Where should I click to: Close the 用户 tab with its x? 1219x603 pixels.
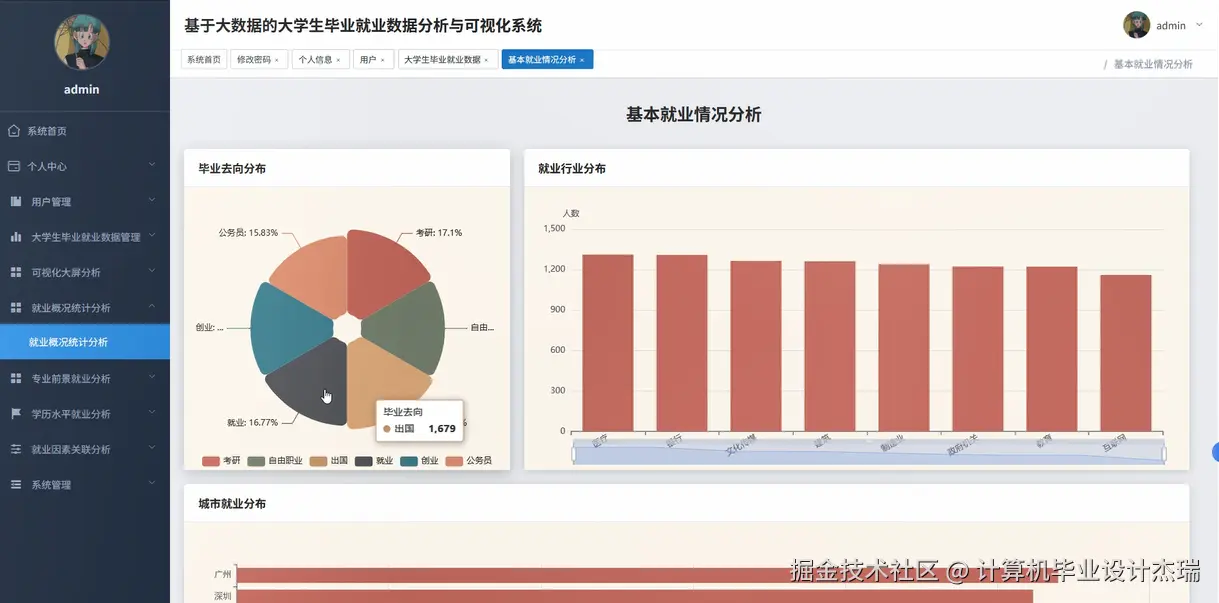(382, 60)
